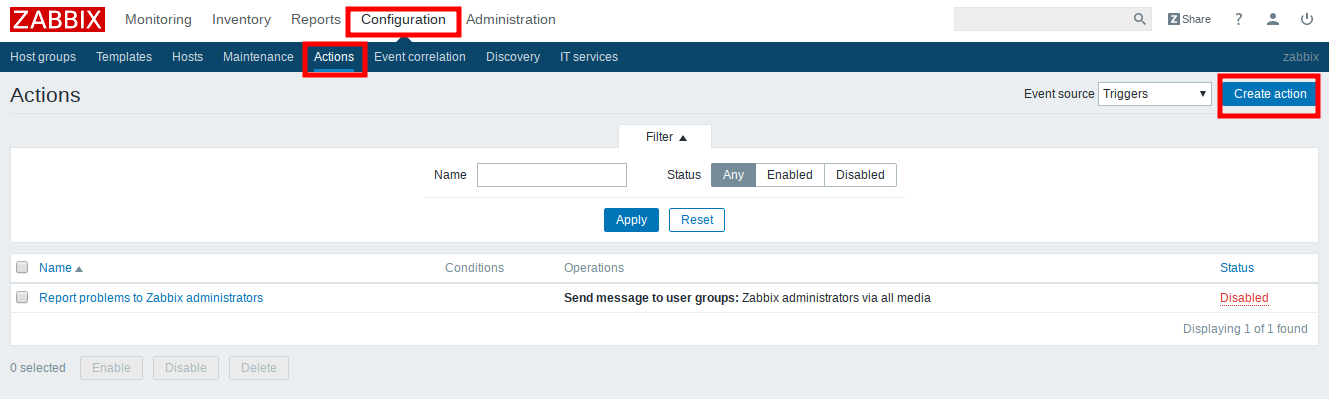Click the Delete button below the table
The width and height of the screenshot is (1331, 399).
click(259, 368)
